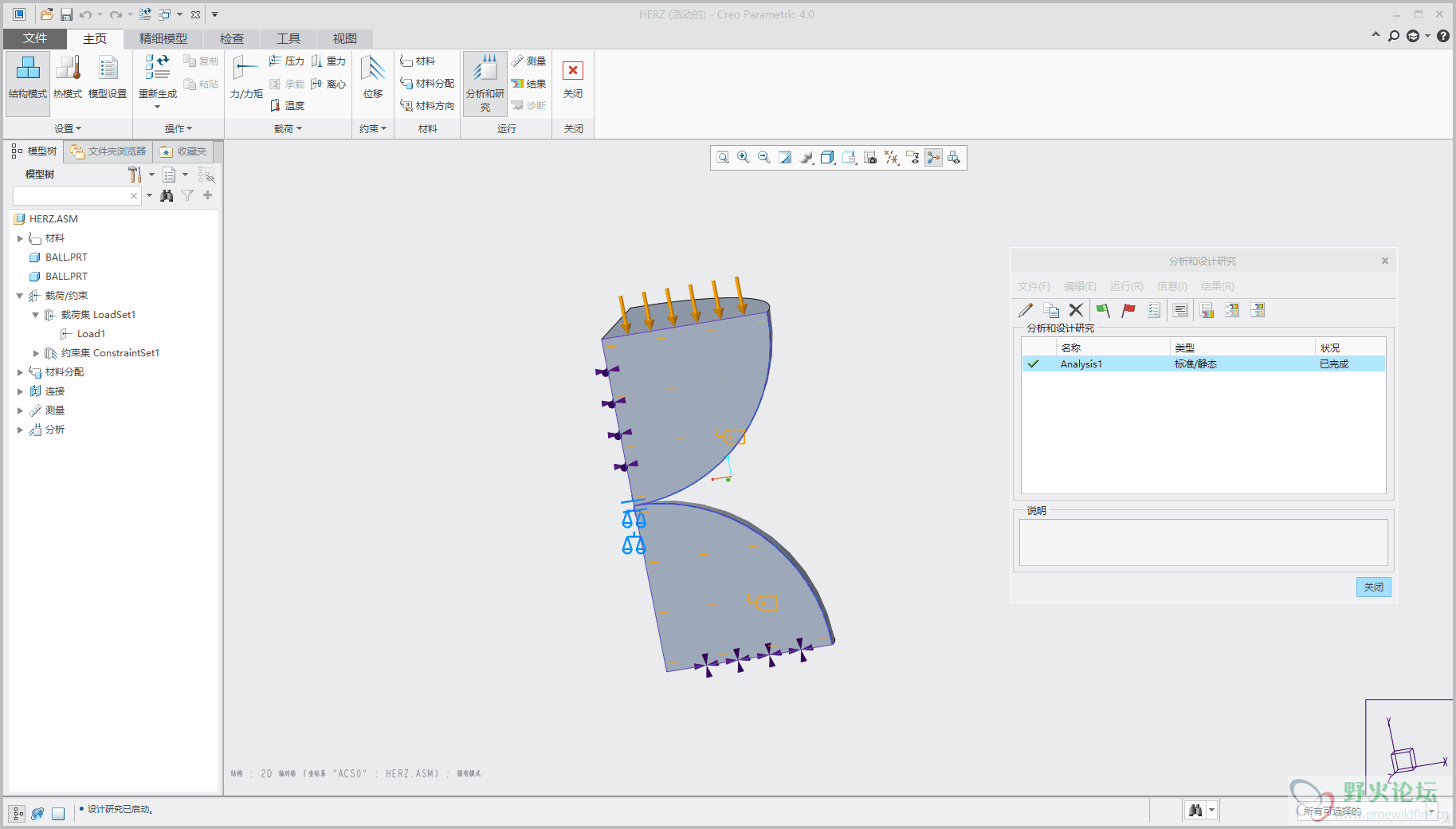Select Analysis1 row in study list
This screenshot has height=829, width=1456.
pyautogui.click(x=1203, y=364)
